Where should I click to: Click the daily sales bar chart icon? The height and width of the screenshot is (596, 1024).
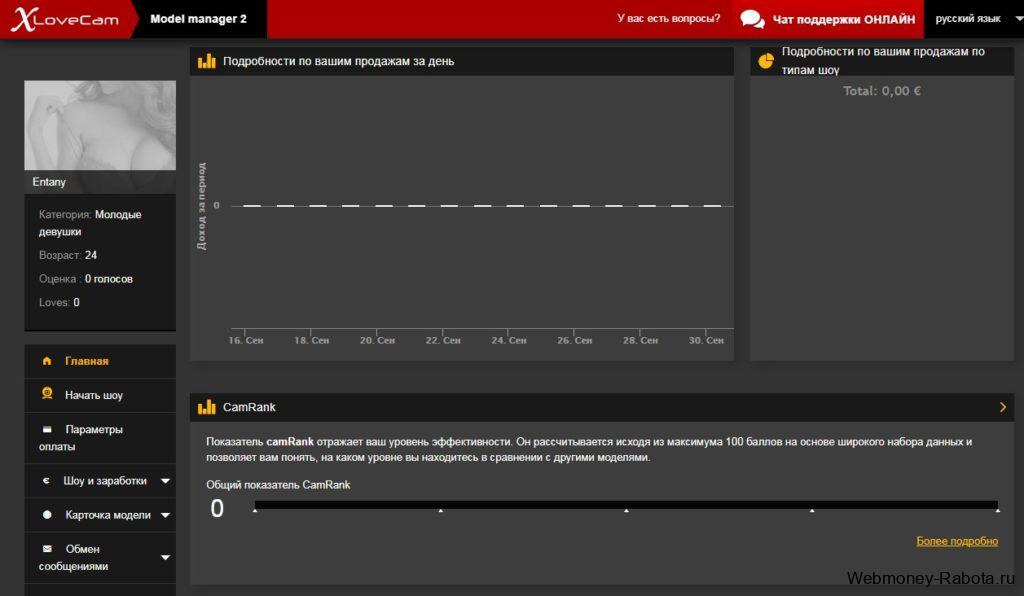(206, 61)
